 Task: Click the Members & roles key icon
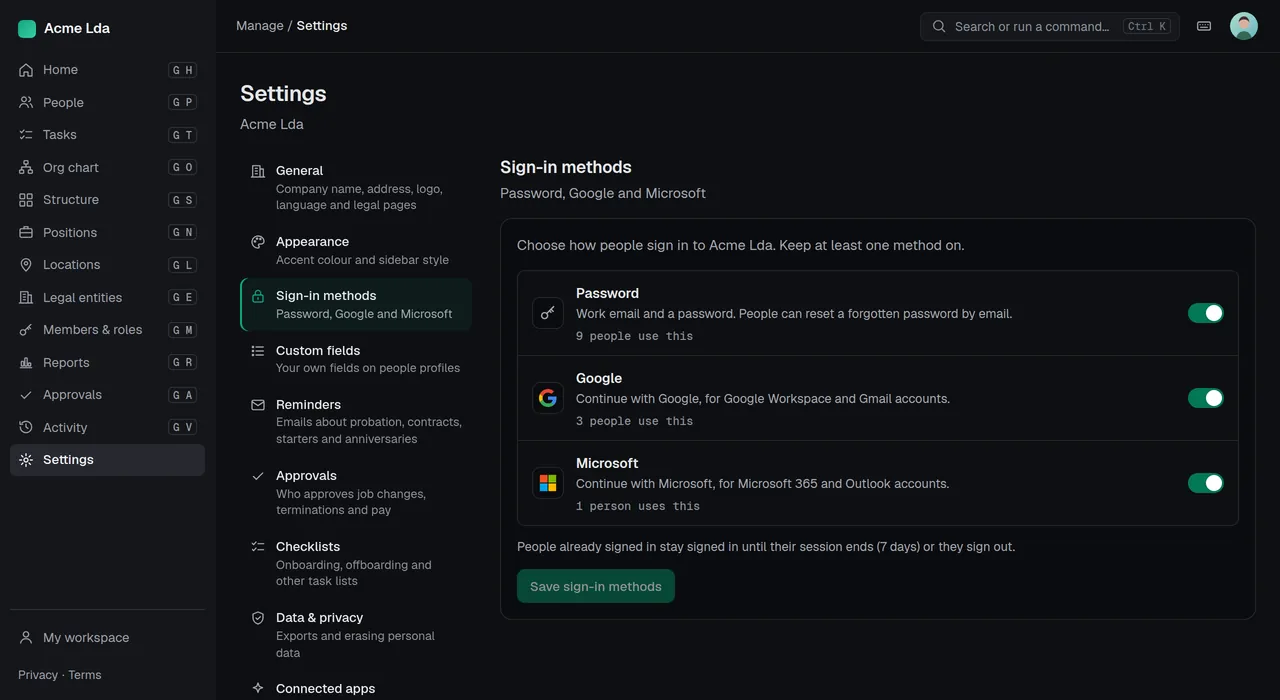coord(26,330)
